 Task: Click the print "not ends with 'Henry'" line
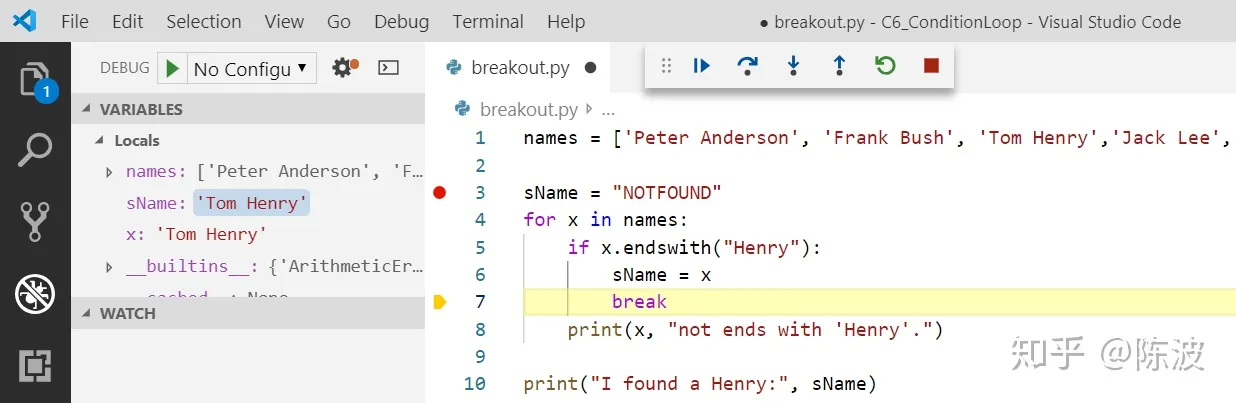pos(755,329)
